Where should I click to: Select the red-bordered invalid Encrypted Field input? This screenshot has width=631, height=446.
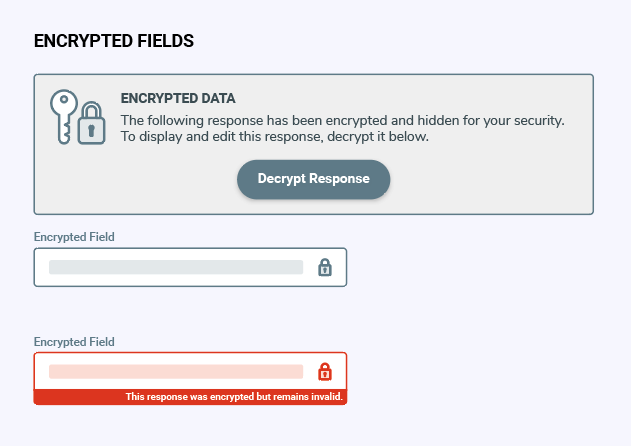tap(190, 372)
